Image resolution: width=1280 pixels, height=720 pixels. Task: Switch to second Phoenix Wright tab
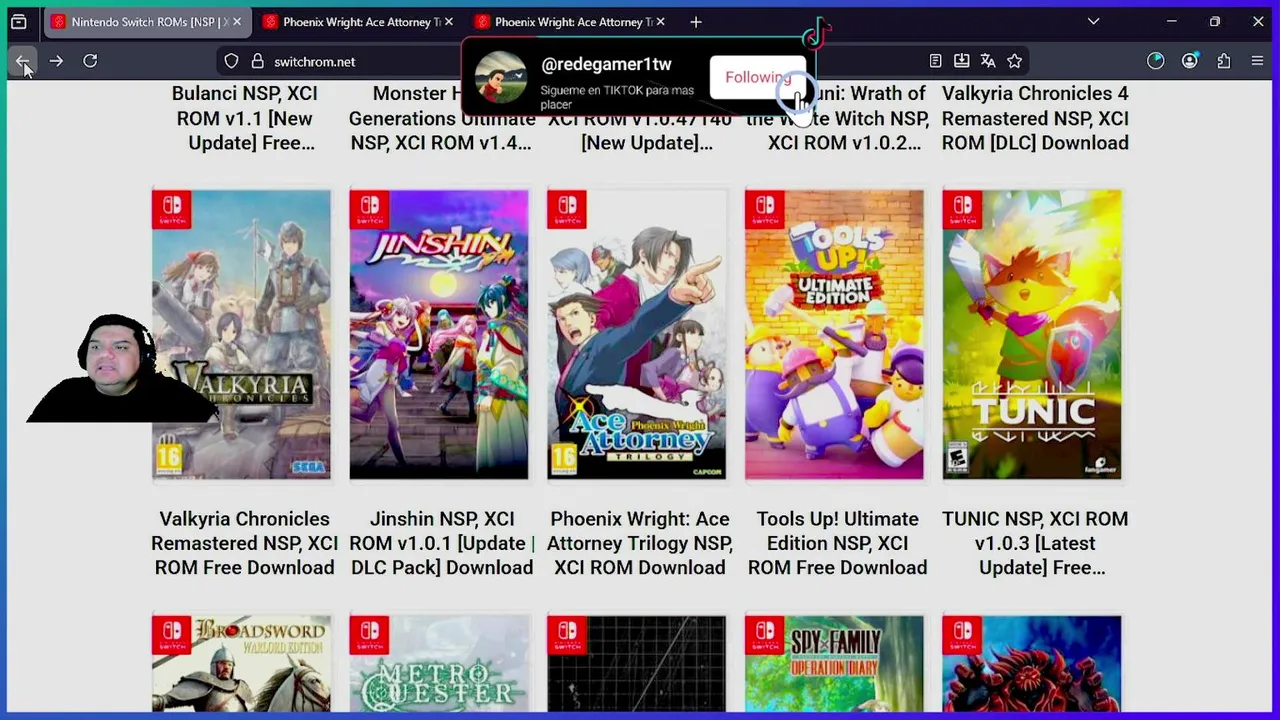pos(358,22)
